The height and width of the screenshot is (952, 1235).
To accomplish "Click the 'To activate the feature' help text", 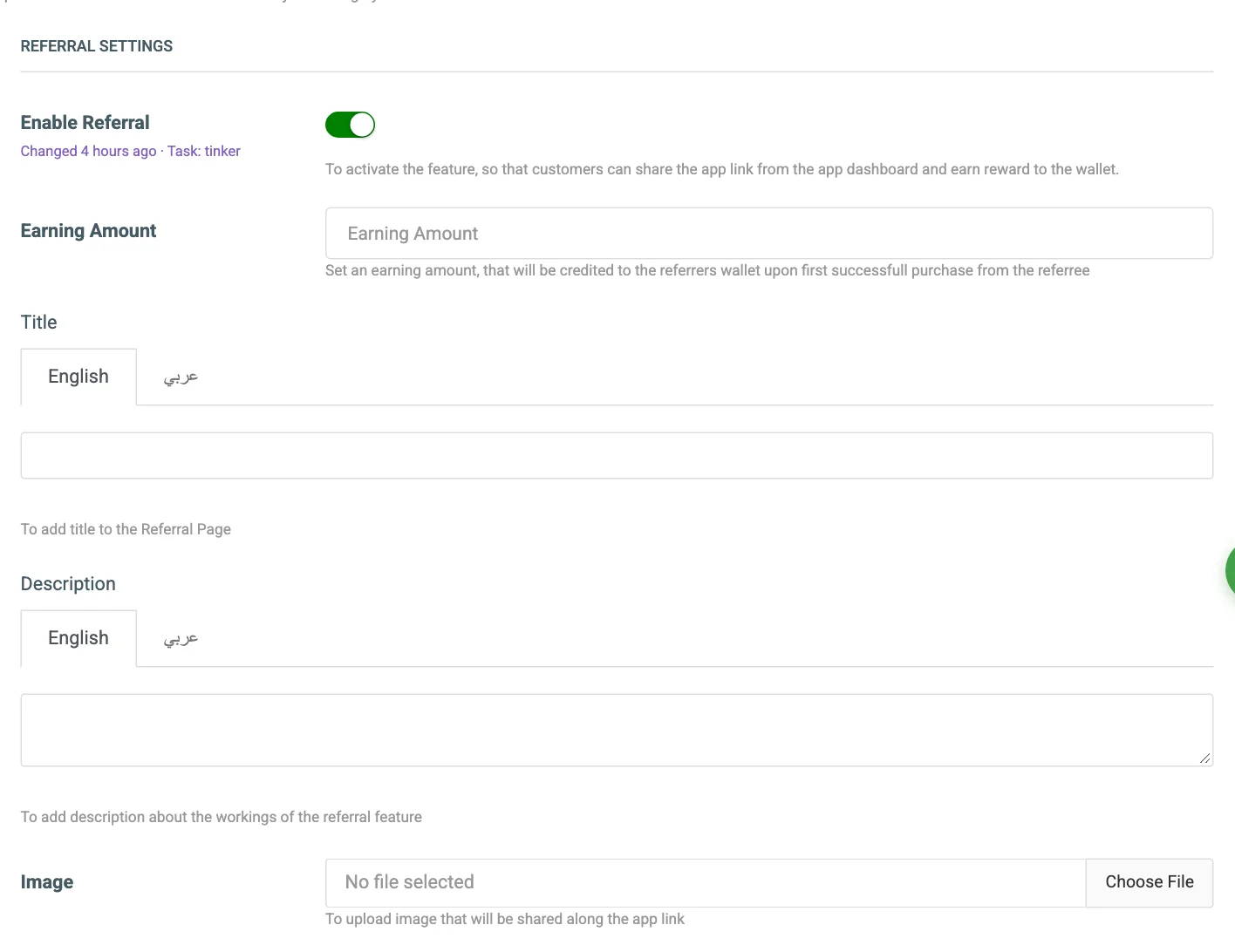I will [722, 169].
